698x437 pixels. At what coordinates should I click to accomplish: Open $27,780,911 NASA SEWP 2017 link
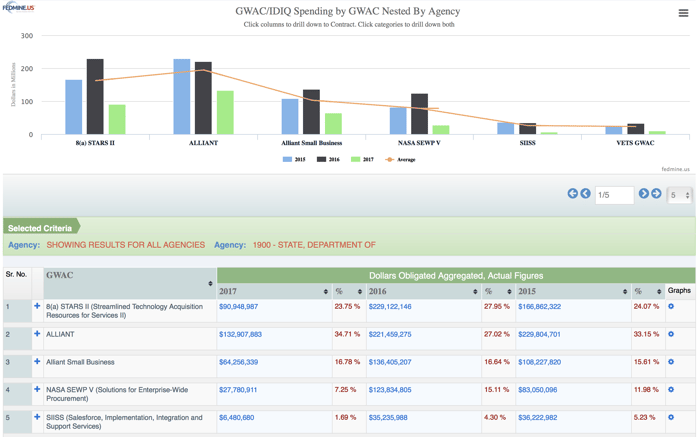point(238,390)
